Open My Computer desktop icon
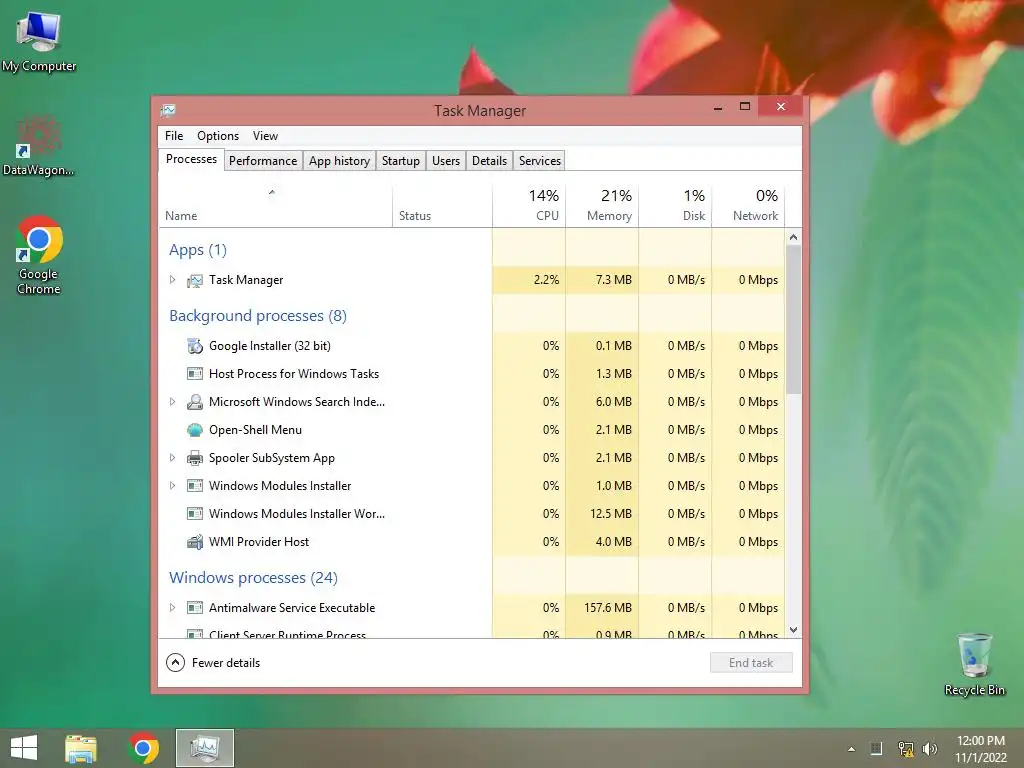 (x=39, y=40)
